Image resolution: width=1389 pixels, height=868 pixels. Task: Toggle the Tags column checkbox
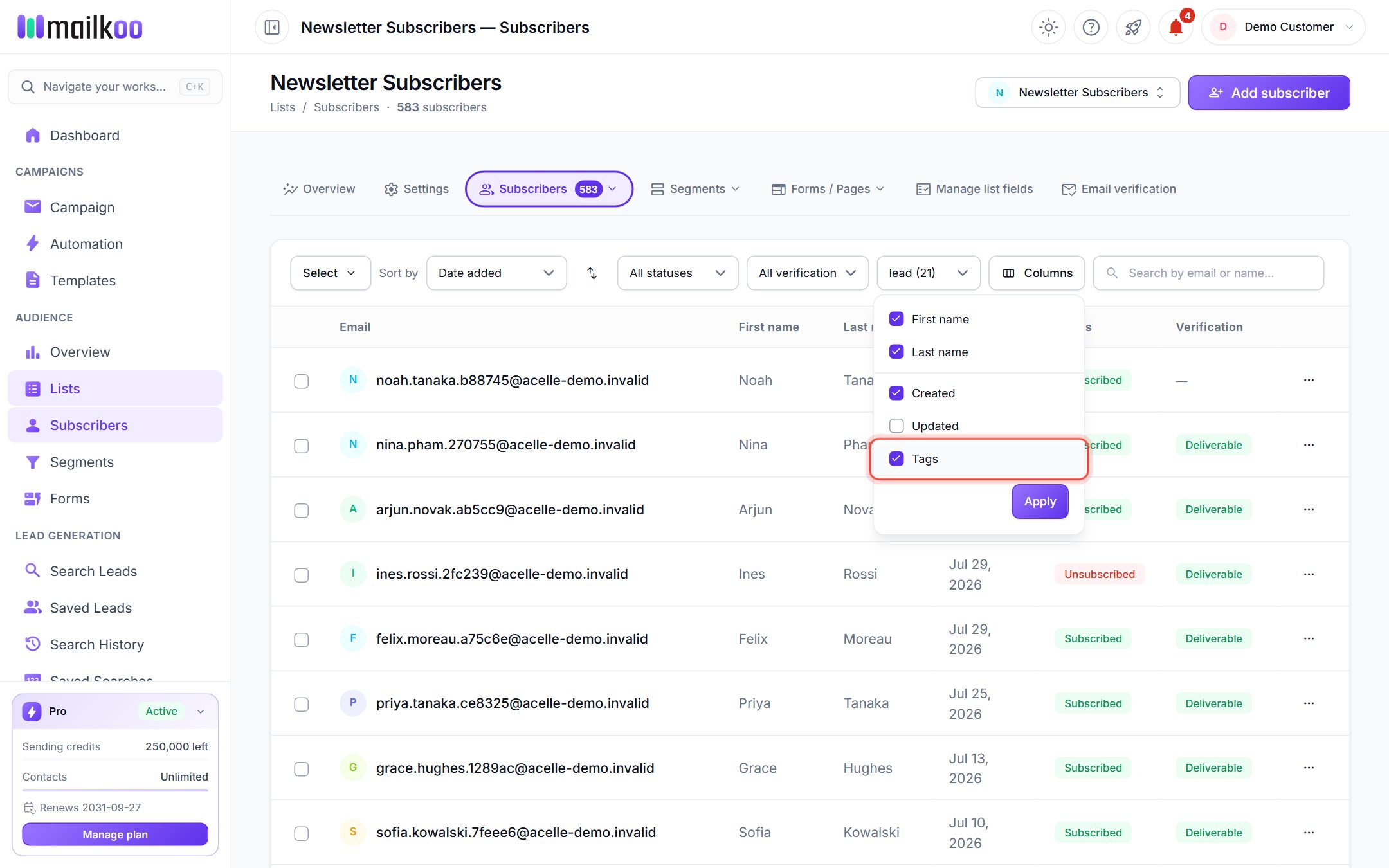[x=896, y=458]
